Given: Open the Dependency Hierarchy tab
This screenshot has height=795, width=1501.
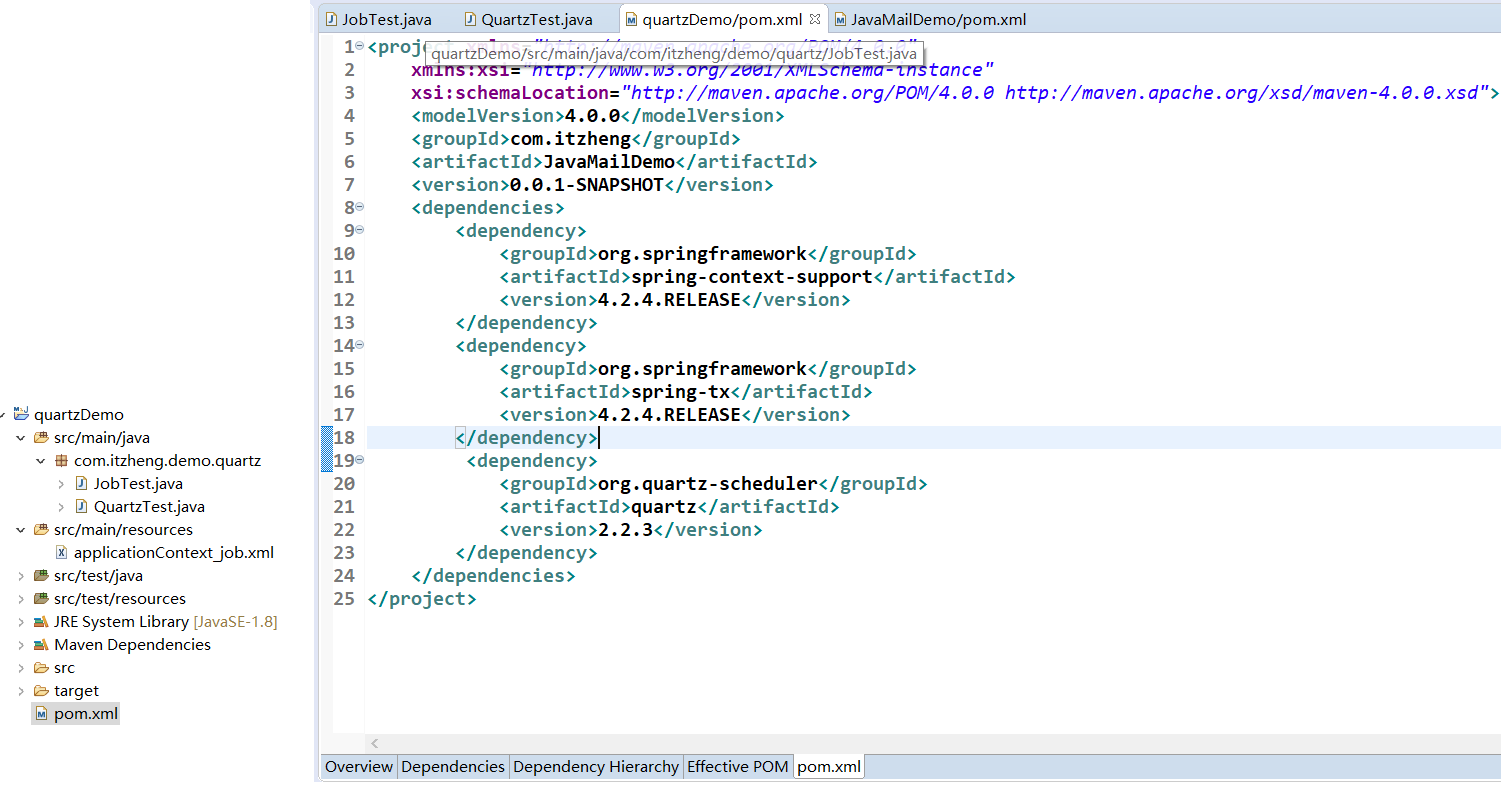Looking at the screenshot, I should coord(596,767).
